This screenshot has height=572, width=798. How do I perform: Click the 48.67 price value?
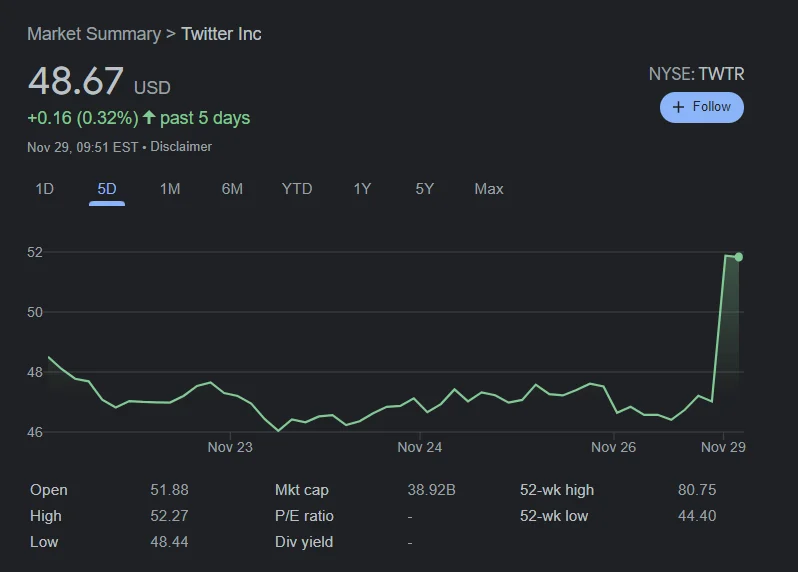pyautogui.click(x=76, y=81)
